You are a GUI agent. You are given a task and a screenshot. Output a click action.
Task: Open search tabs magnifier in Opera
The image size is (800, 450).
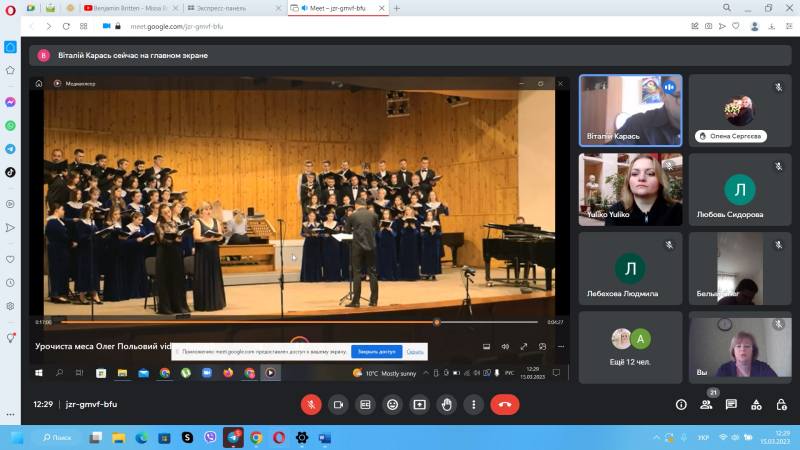point(727,8)
